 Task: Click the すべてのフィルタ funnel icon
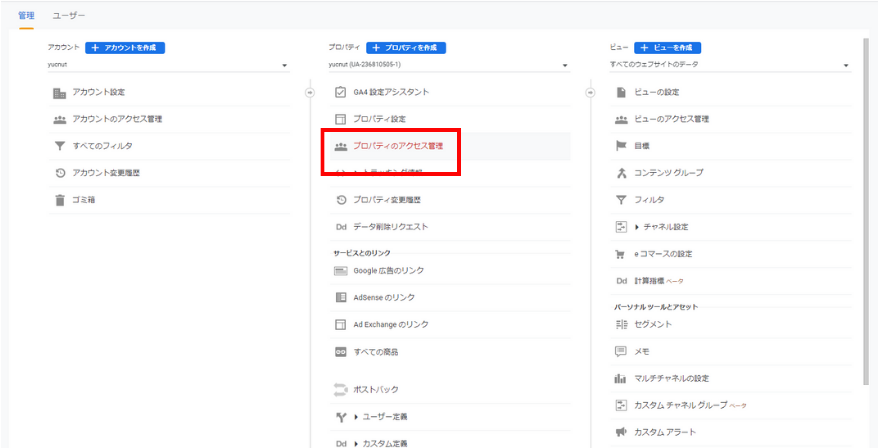point(60,146)
